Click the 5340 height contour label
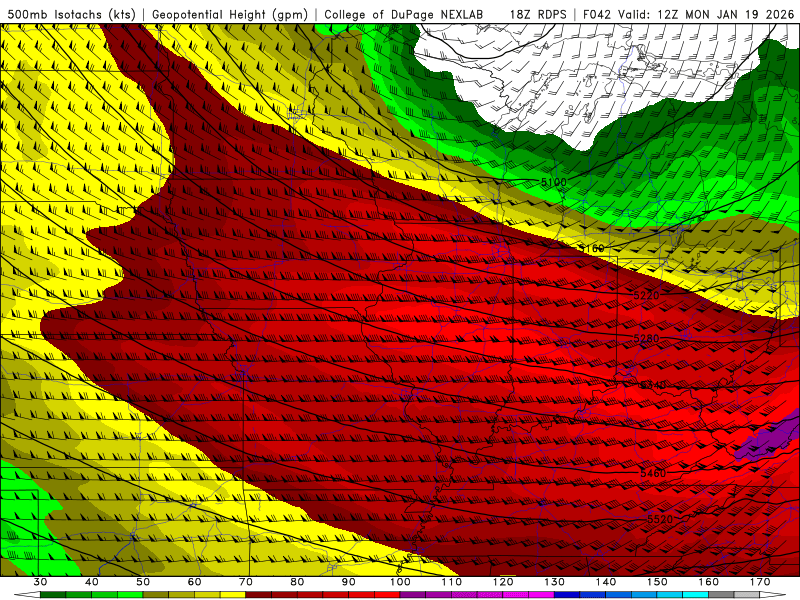Screen dimensions: 800x600 point(653,385)
